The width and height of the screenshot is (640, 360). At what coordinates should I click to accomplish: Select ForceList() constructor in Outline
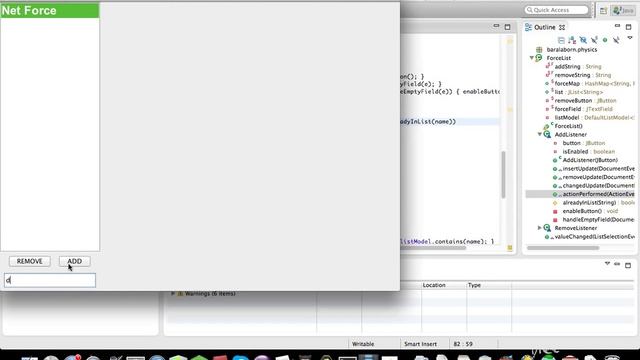(568, 126)
